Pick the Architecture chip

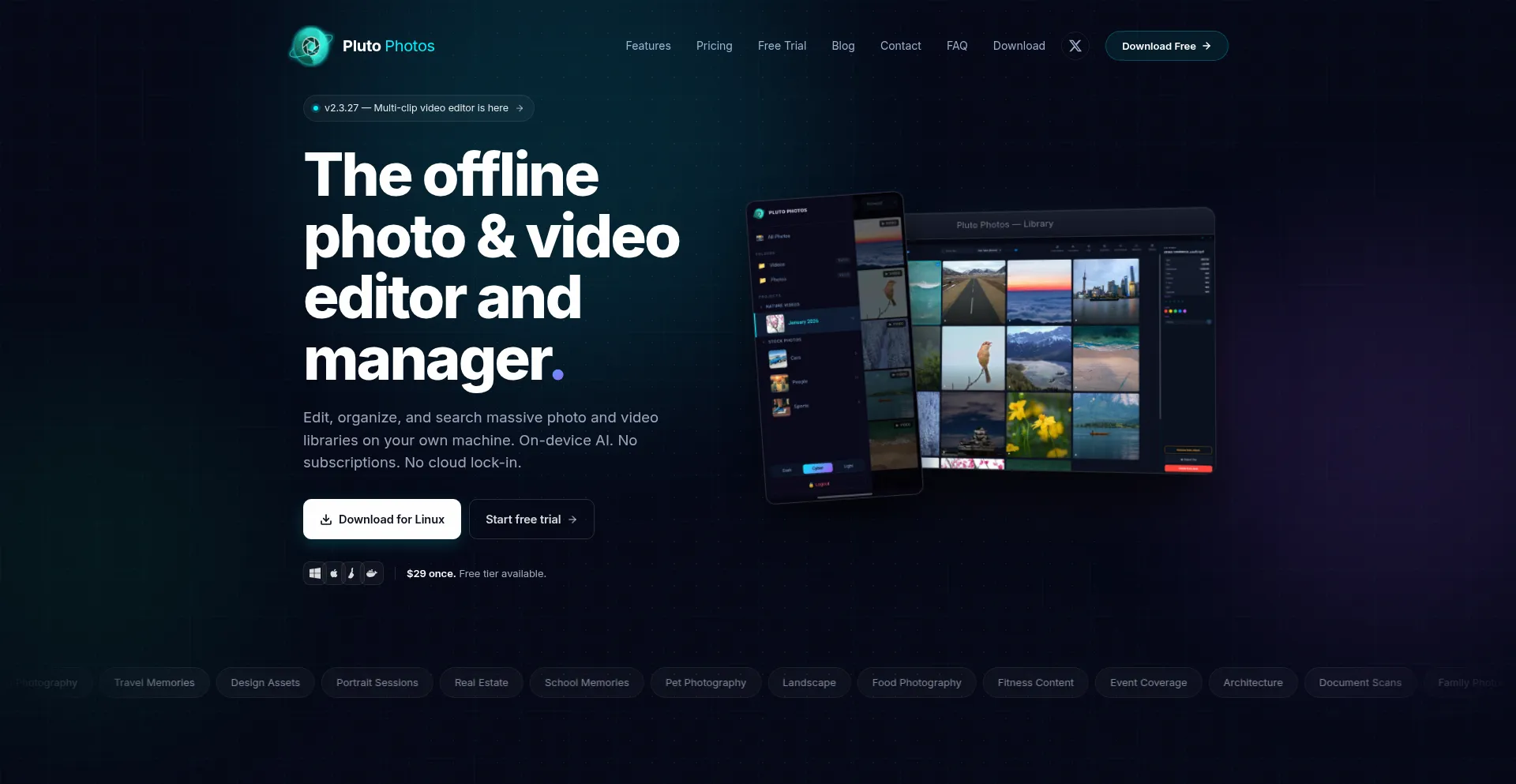(1253, 682)
